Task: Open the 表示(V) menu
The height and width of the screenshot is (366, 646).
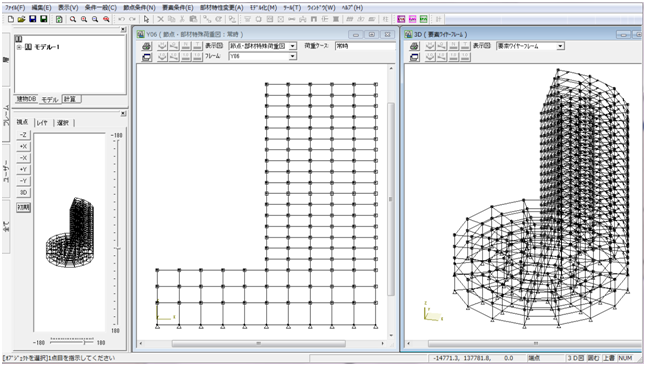Action: pos(68,7)
